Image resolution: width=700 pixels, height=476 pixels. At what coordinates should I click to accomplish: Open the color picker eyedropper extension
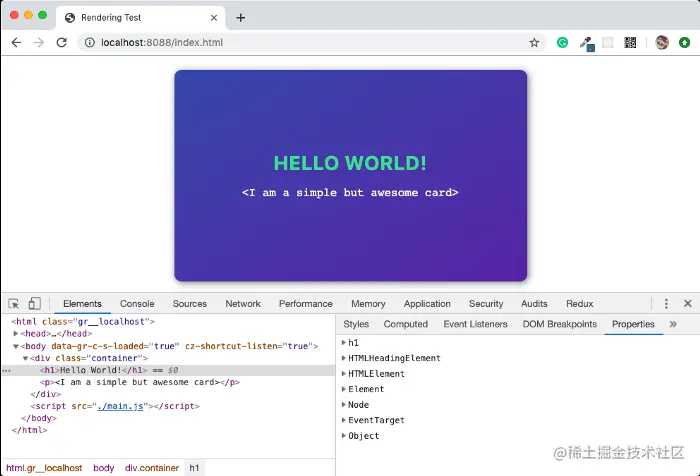pyautogui.click(x=587, y=43)
